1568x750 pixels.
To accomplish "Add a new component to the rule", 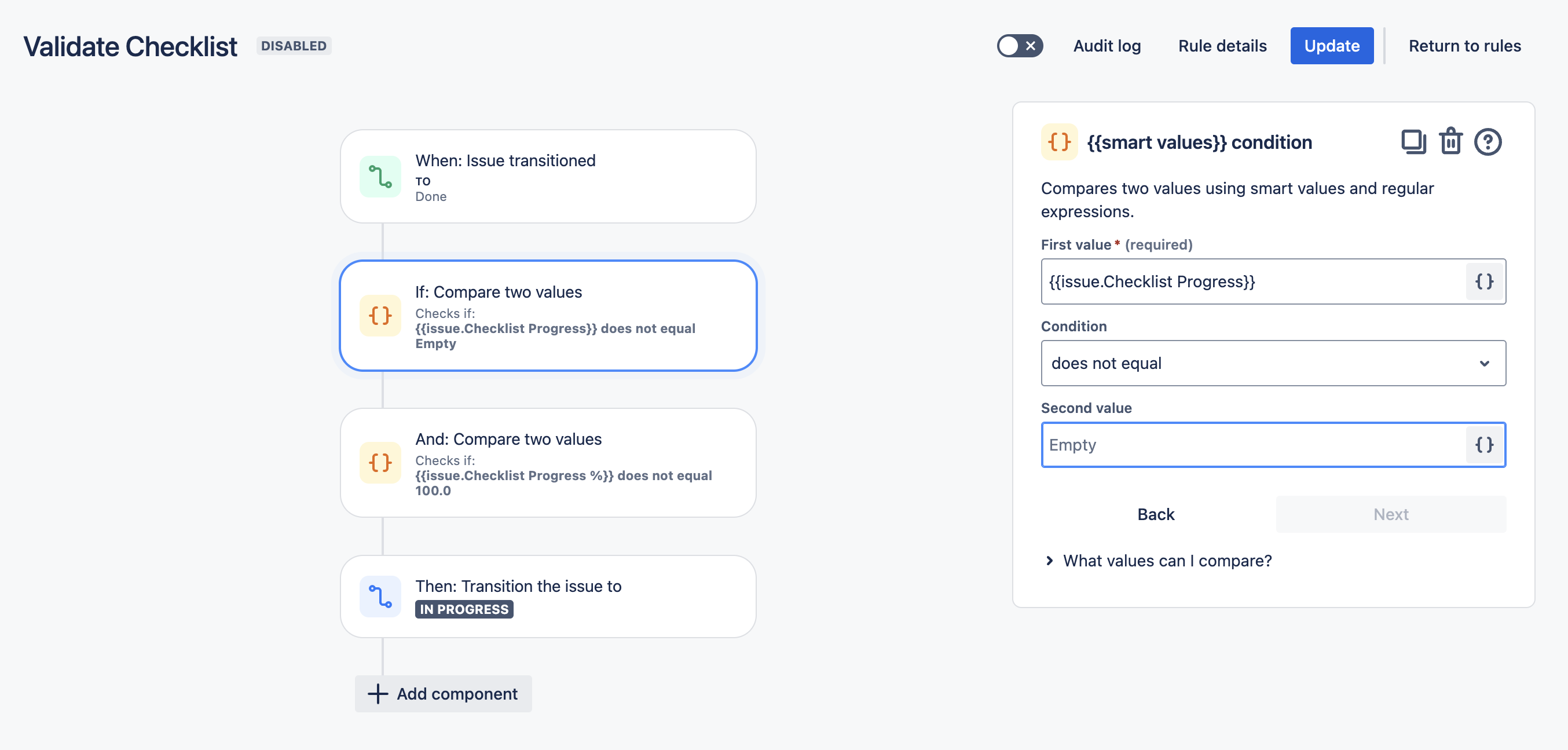I will (443, 694).
